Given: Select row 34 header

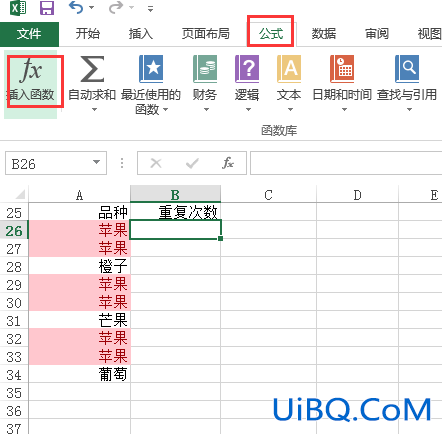Looking at the screenshot, I should tap(14, 375).
